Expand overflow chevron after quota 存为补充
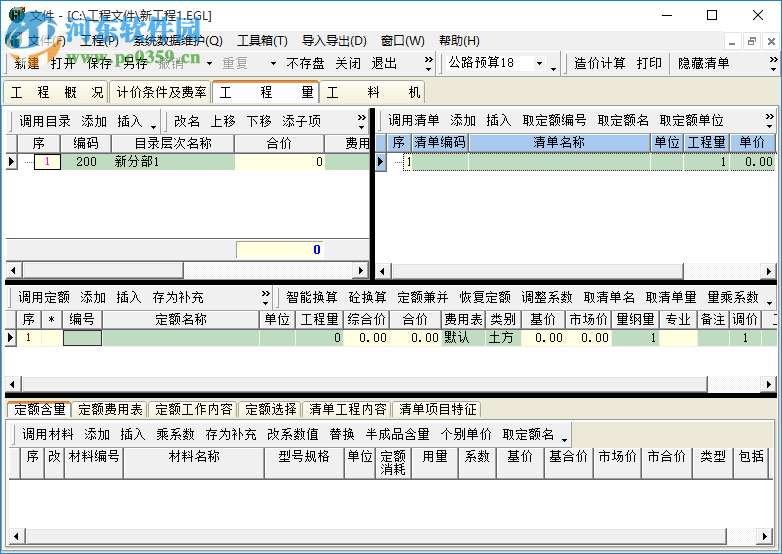 265,298
